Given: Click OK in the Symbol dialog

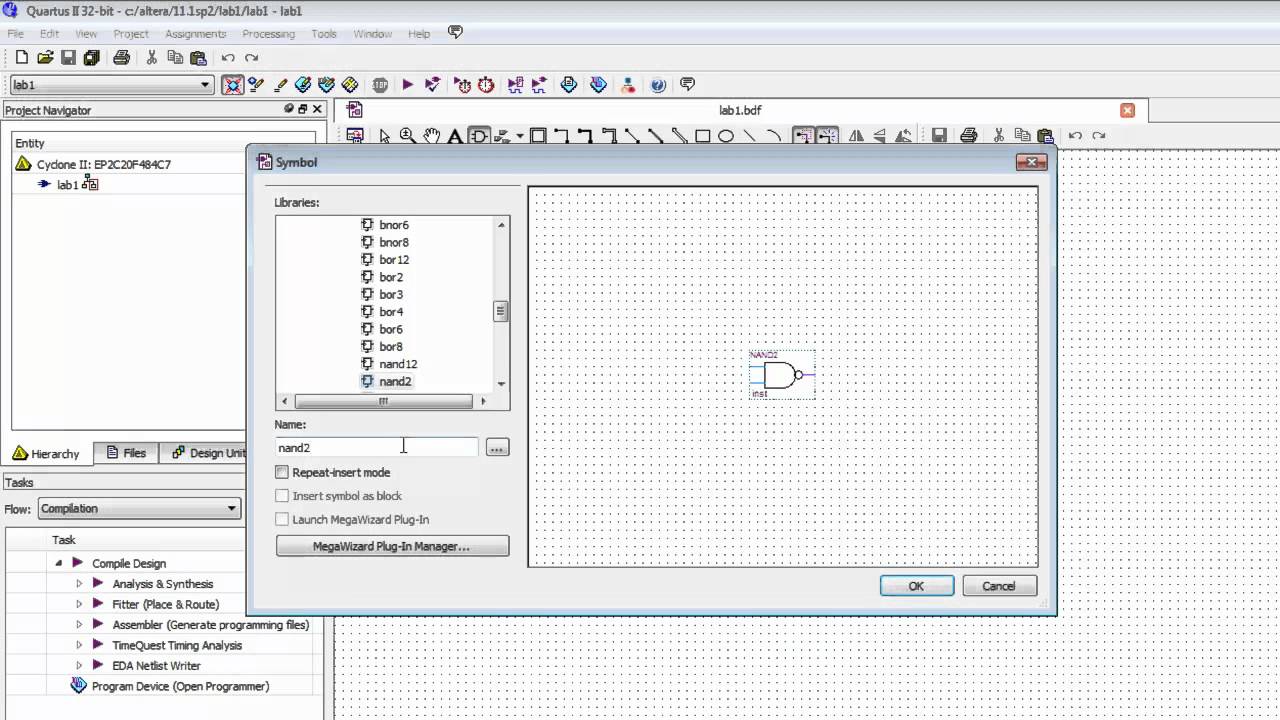Looking at the screenshot, I should pyautogui.click(x=916, y=586).
